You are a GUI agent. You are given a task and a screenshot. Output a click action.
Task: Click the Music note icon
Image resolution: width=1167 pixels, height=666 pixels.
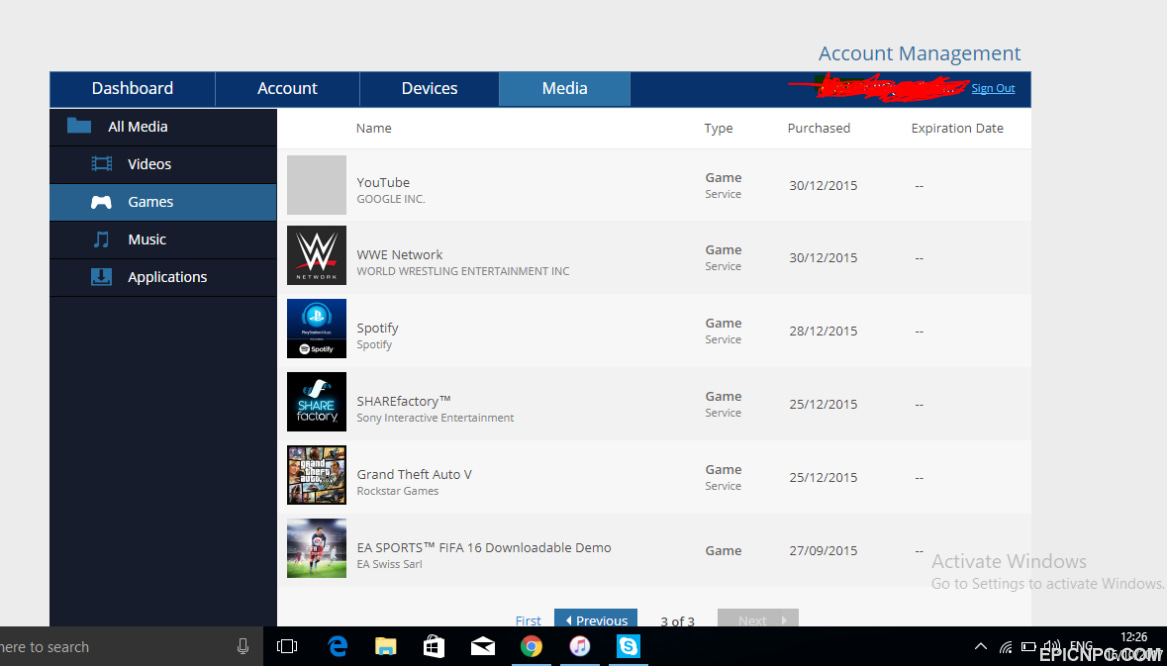[101, 239]
